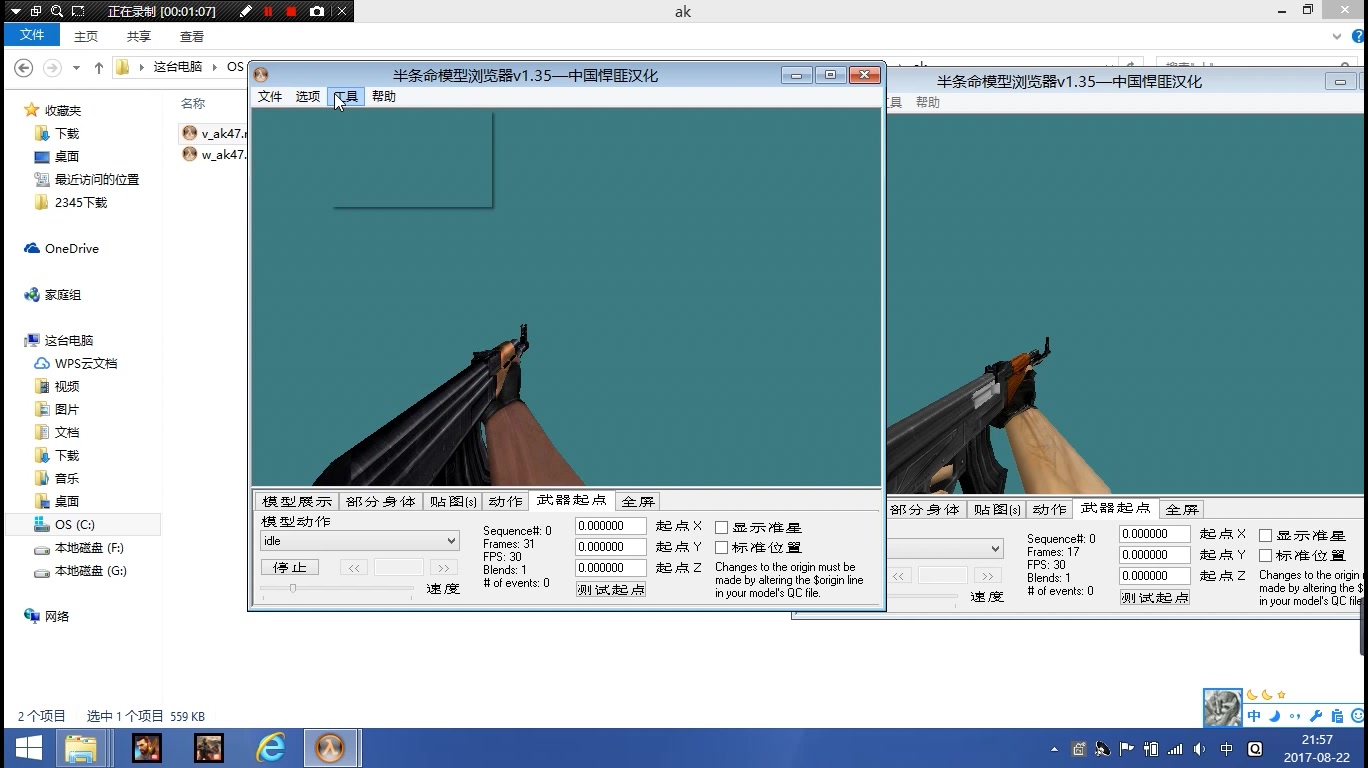Go back in File Explorer
This screenshot has height=768, width=1368.
click(23, 67)
